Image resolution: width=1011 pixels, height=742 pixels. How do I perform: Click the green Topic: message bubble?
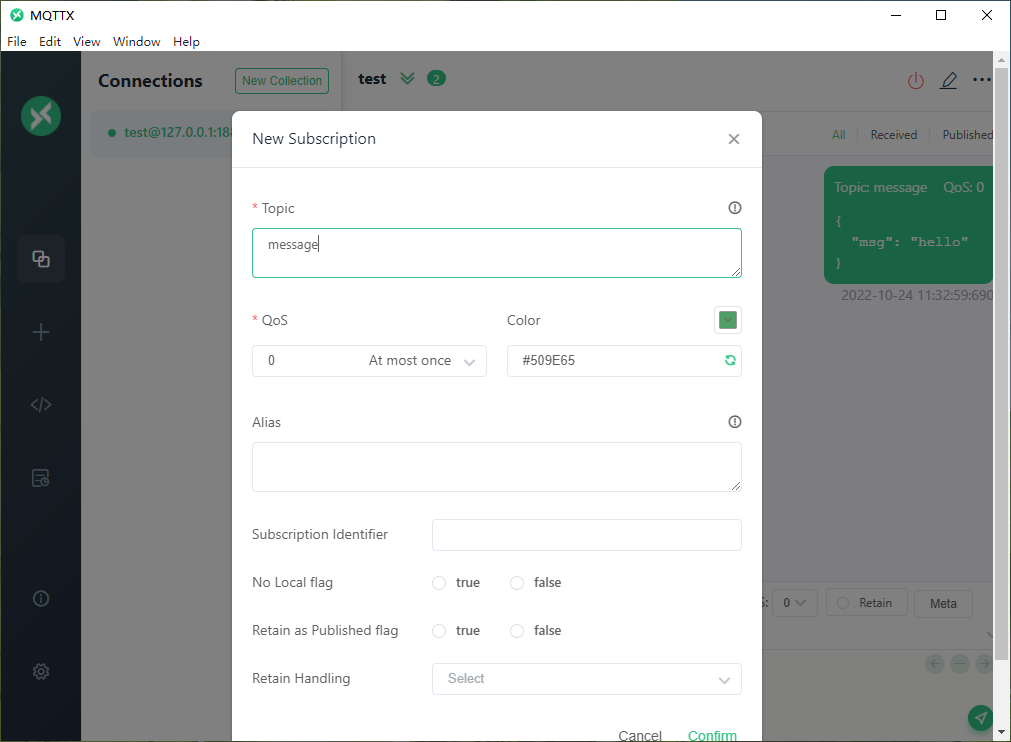908,225
